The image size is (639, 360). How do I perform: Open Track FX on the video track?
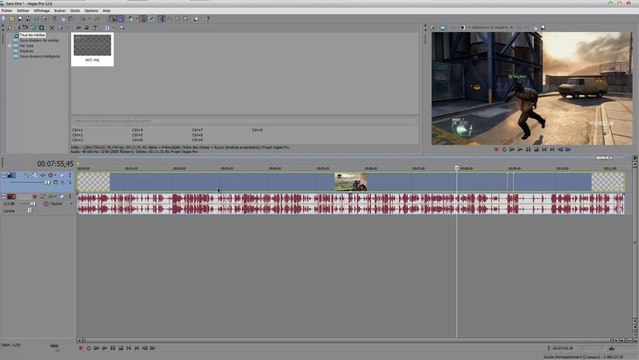coord(43,175)
